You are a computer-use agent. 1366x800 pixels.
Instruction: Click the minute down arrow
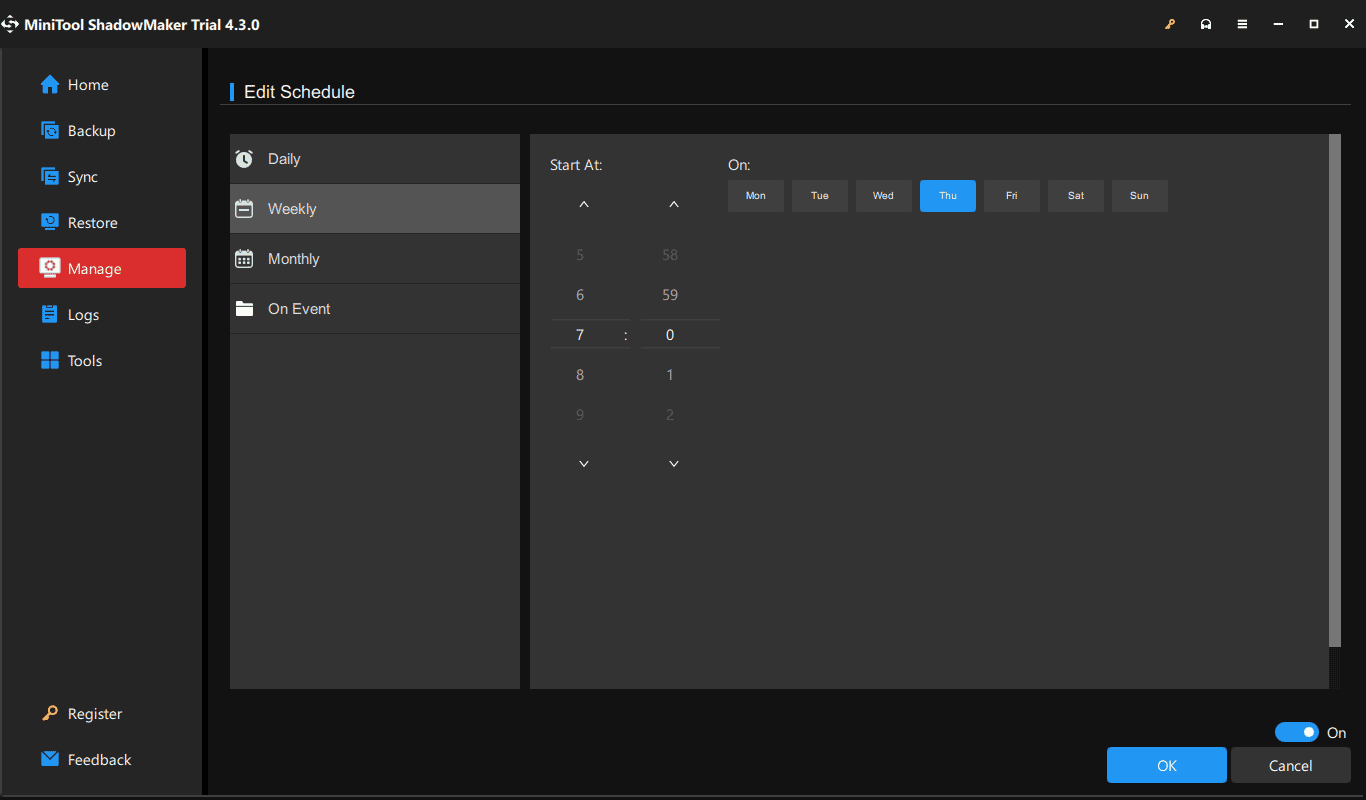pyautogui.click(x=674, y=463)
